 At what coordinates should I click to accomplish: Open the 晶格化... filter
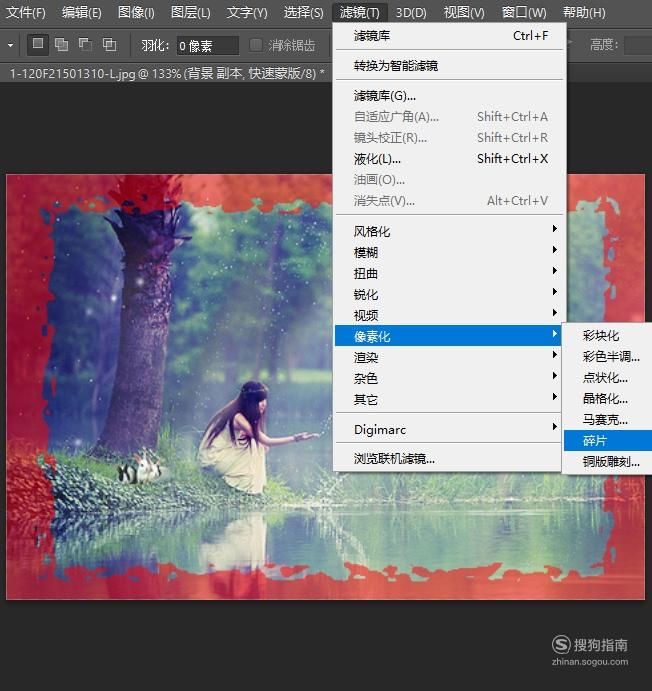coord(608,399)
